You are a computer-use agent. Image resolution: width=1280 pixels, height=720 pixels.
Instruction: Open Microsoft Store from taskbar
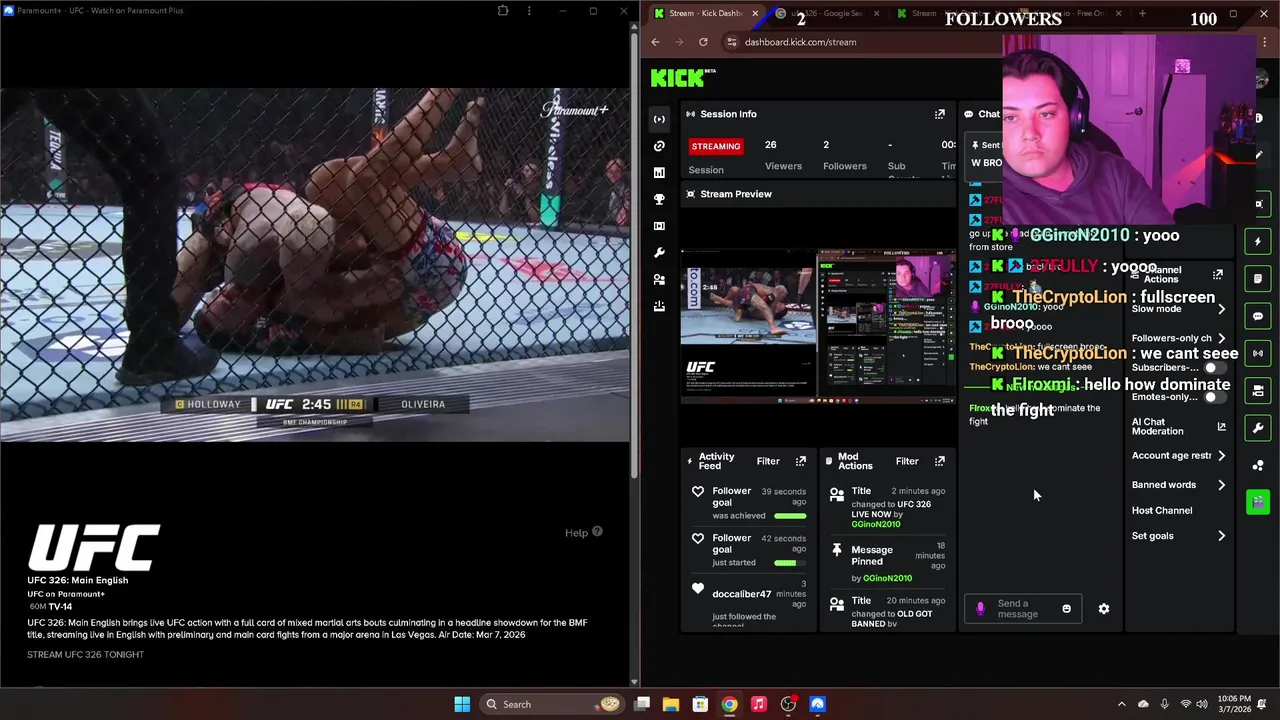700,704
